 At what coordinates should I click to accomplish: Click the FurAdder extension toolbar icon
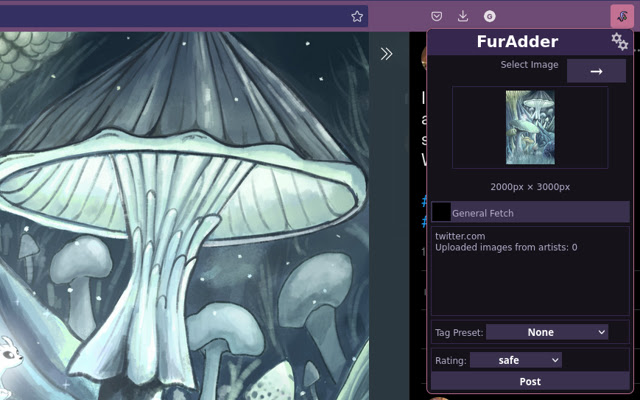[x=621, y=16]
